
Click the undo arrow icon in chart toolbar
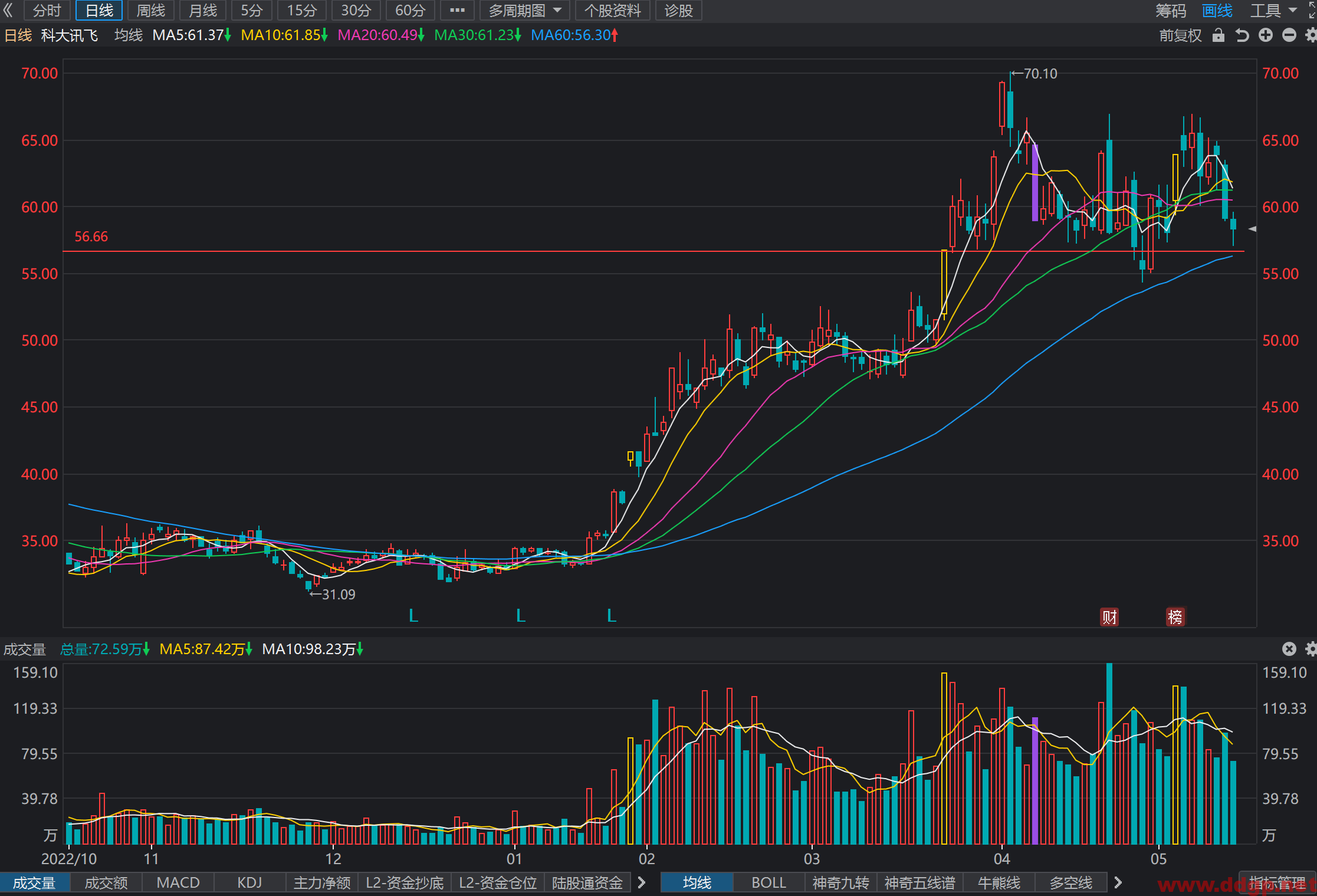pyautogui.click(x=1242, y=35)
